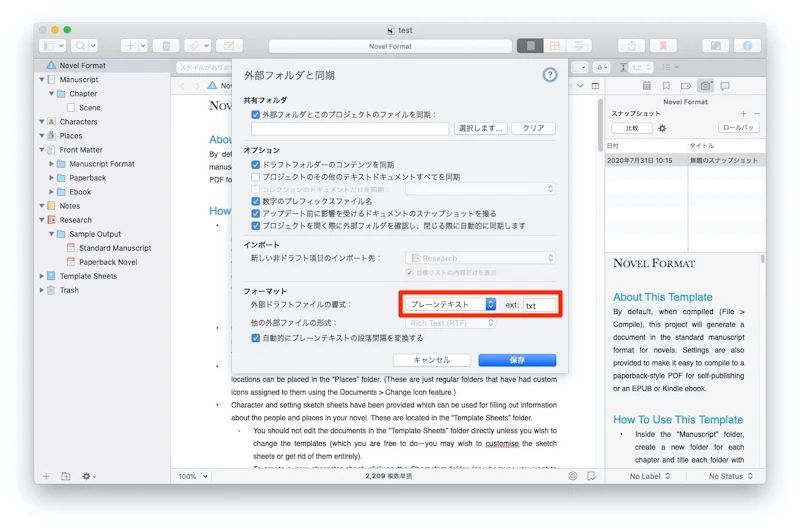Open the inspector Snapshots camera tab
800x529 pixels.
[x=705, y=86]
